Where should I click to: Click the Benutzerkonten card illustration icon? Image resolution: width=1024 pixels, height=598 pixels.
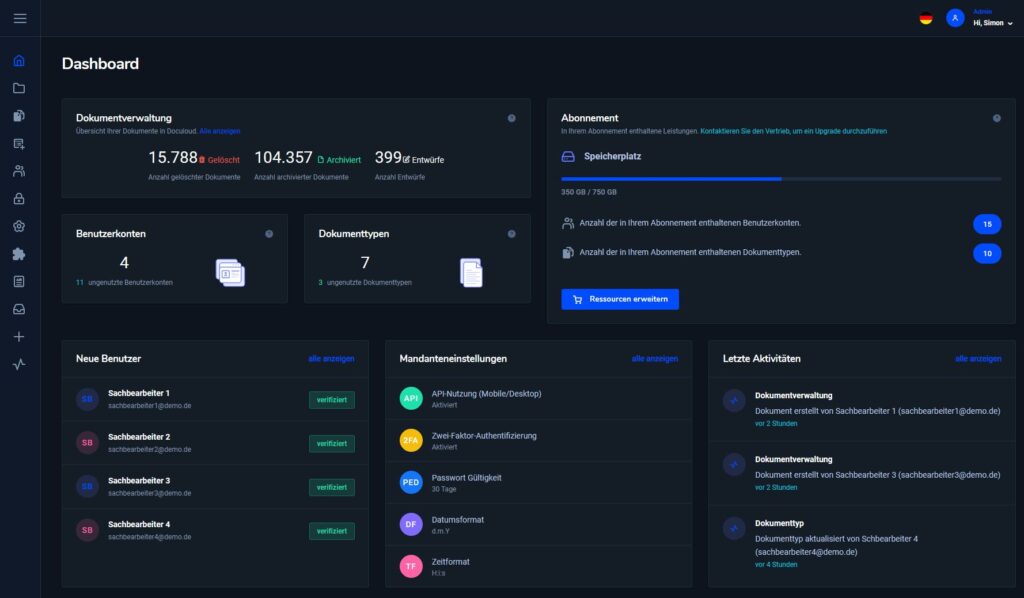pos(231,272)
